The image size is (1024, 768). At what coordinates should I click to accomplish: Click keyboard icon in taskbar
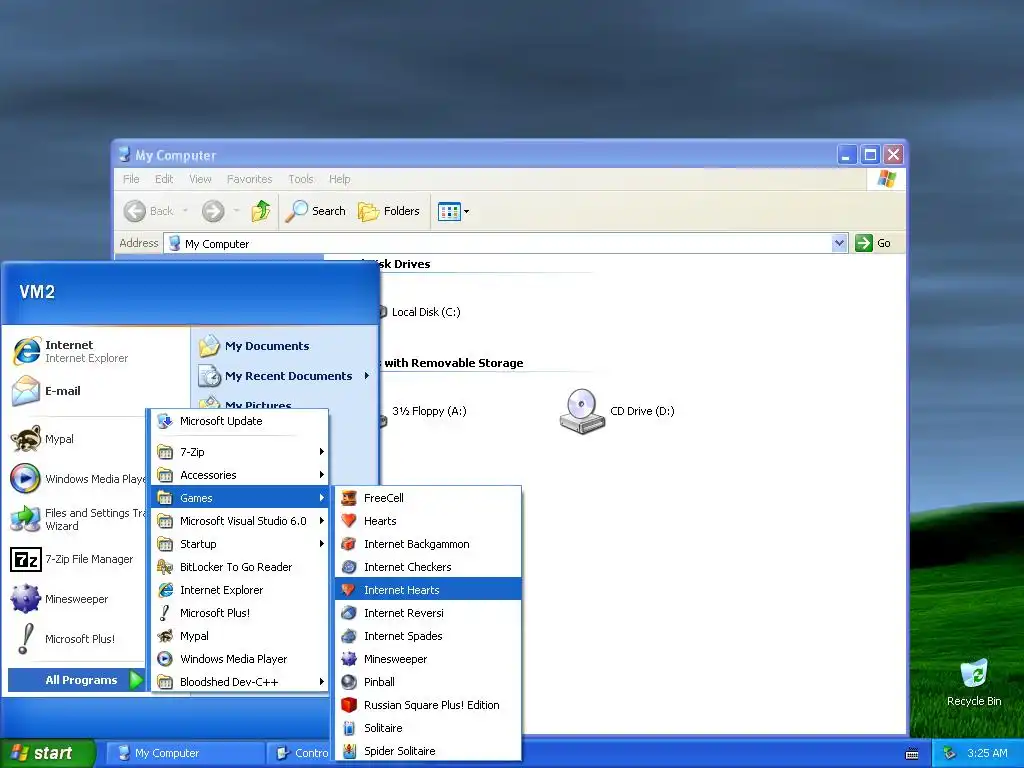point(912,754)
